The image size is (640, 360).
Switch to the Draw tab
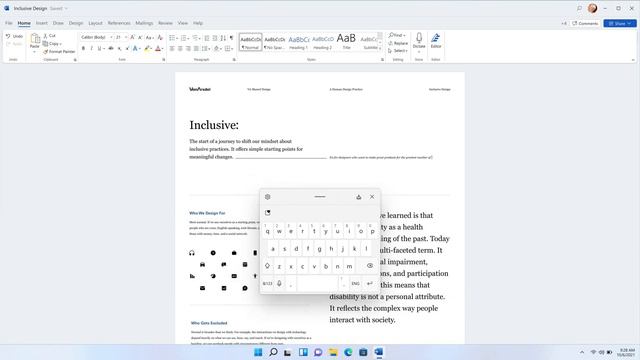[x=58, y=23]
